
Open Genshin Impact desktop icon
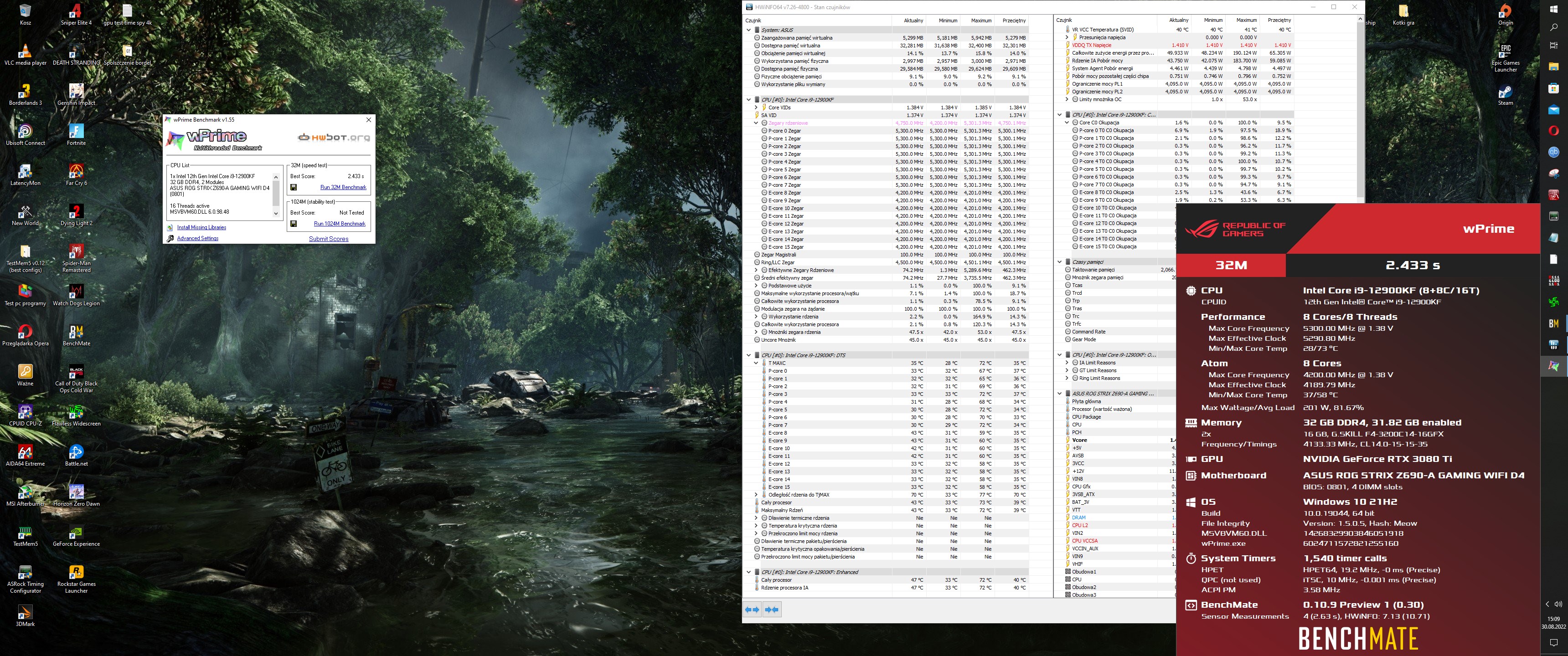(76, 95)
